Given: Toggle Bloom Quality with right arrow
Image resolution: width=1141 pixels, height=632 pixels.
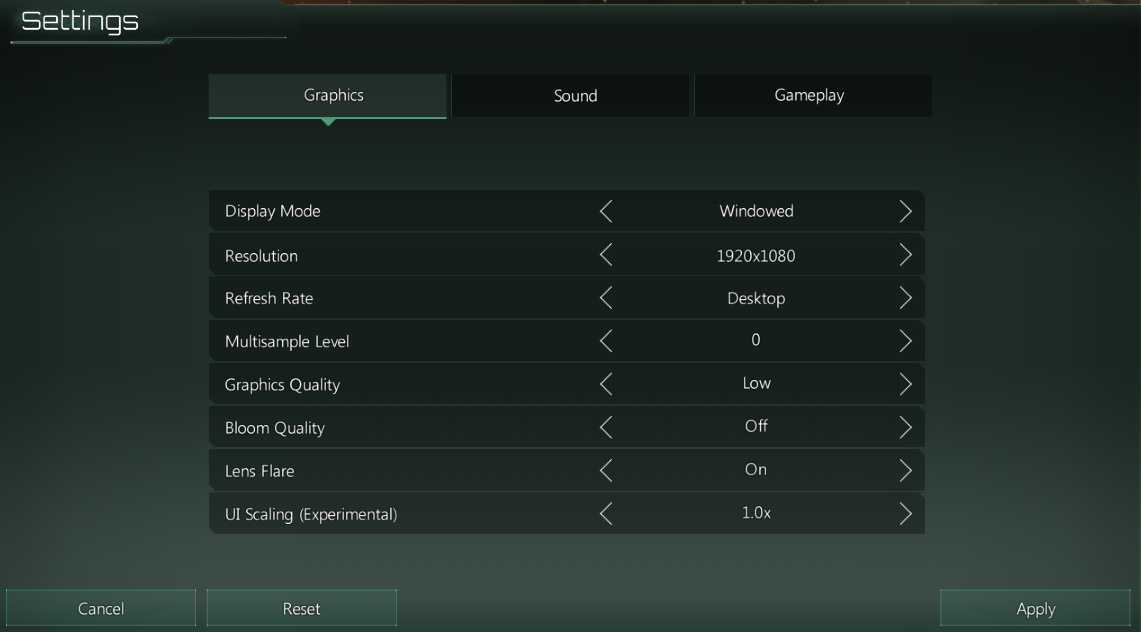Looking at the screenshot, I should pos(905,427).
